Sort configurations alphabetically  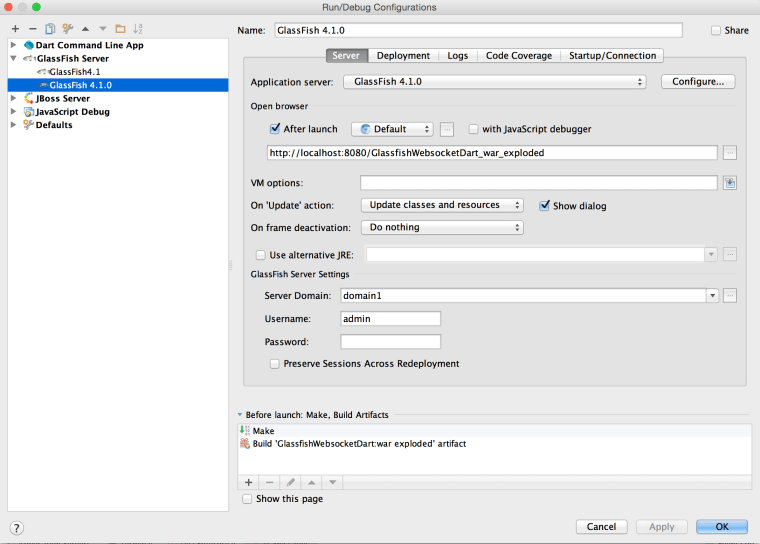(137, 29)
